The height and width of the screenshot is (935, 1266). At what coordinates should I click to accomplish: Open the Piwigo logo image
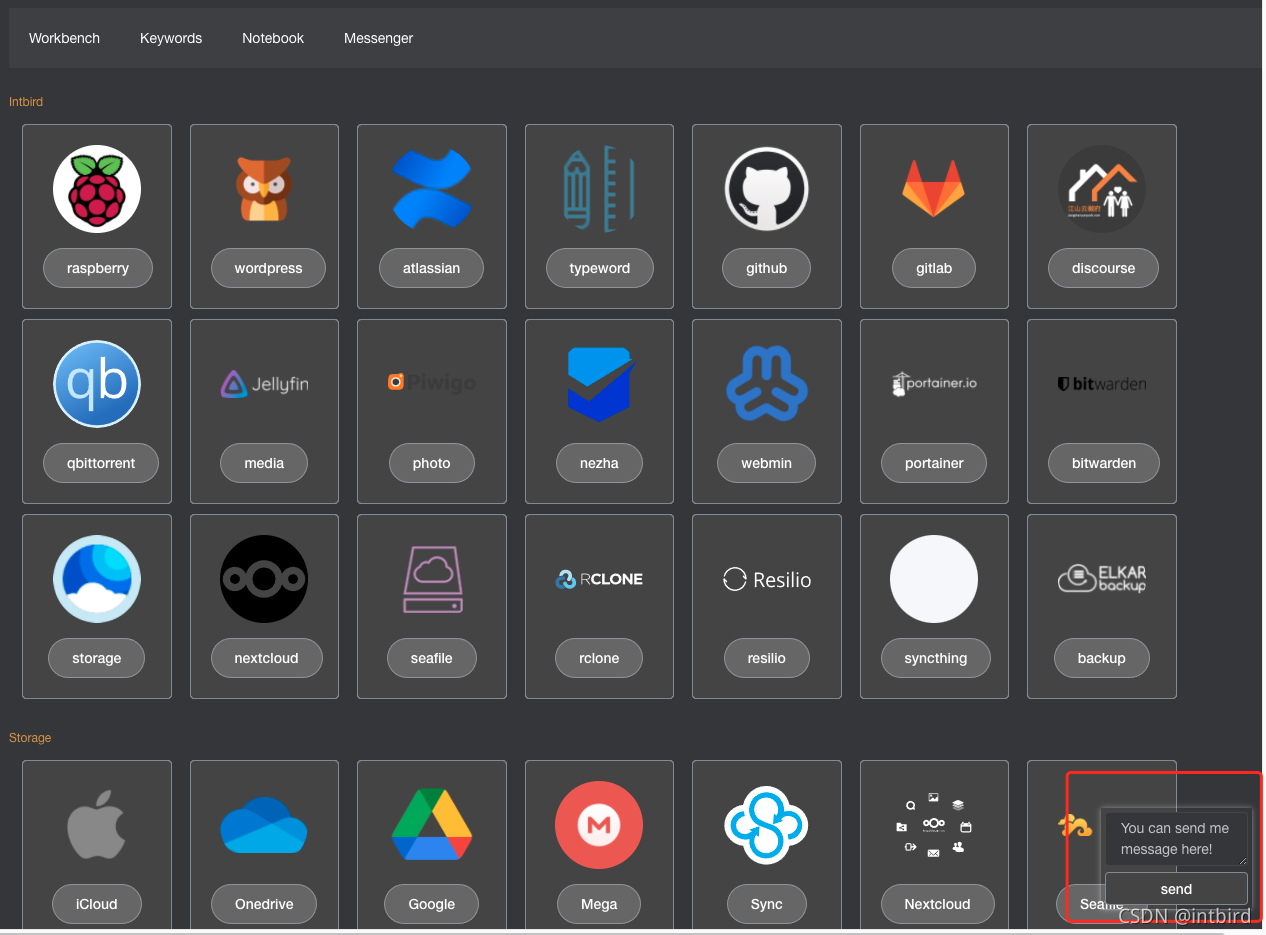pos(432,382)
